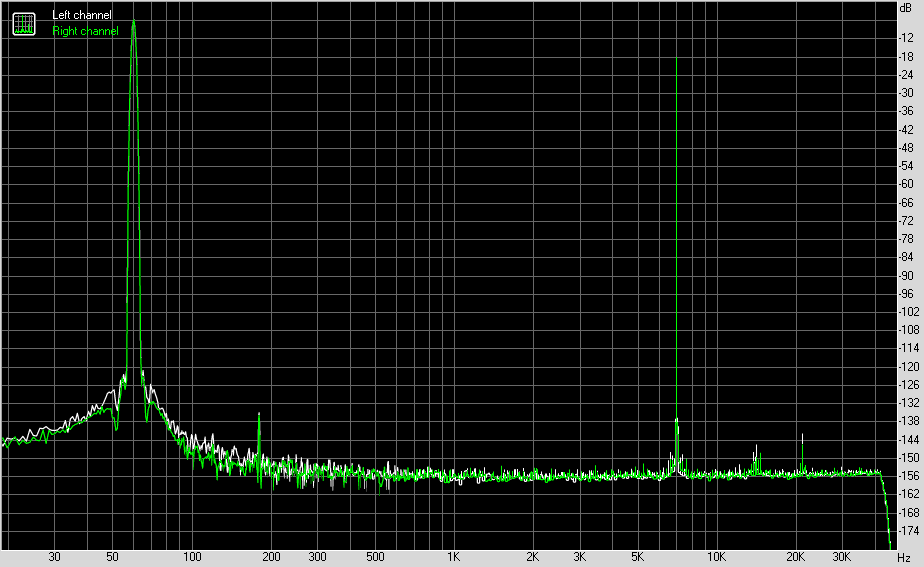Click the -60 dB scale label
The width and height of the screenshot is (924, 567).
(x=906, y=184)
